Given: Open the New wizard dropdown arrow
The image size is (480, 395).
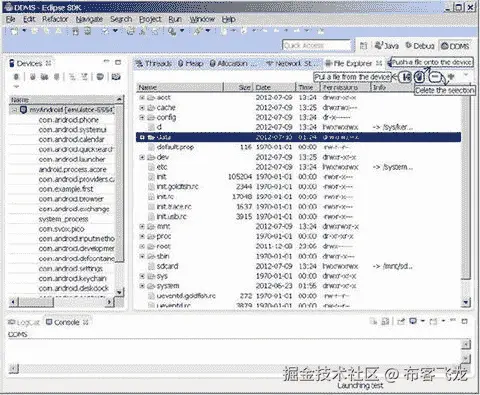Looking at the screenshot, I should coord(24,31).
